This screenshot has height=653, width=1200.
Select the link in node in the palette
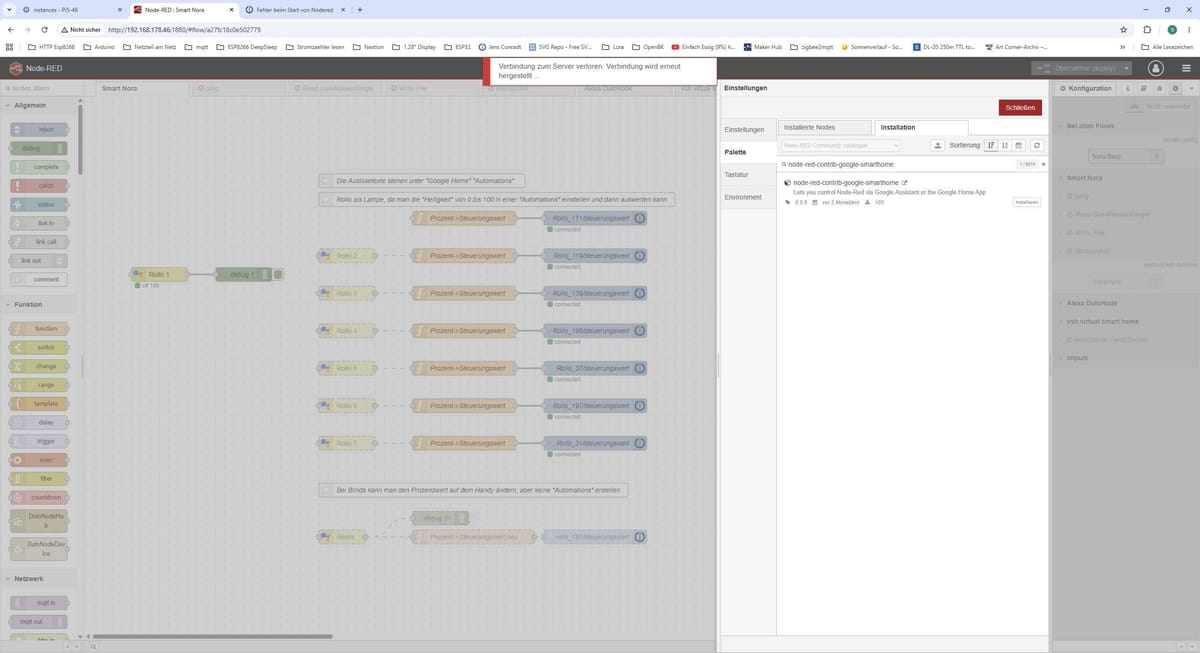39,223
